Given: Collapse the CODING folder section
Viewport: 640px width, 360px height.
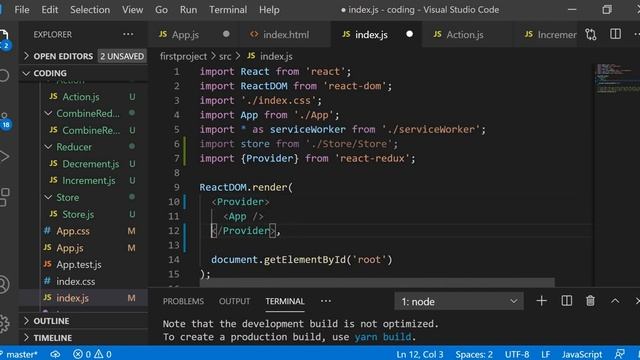Looking at the screenshot, I should 84,73.
